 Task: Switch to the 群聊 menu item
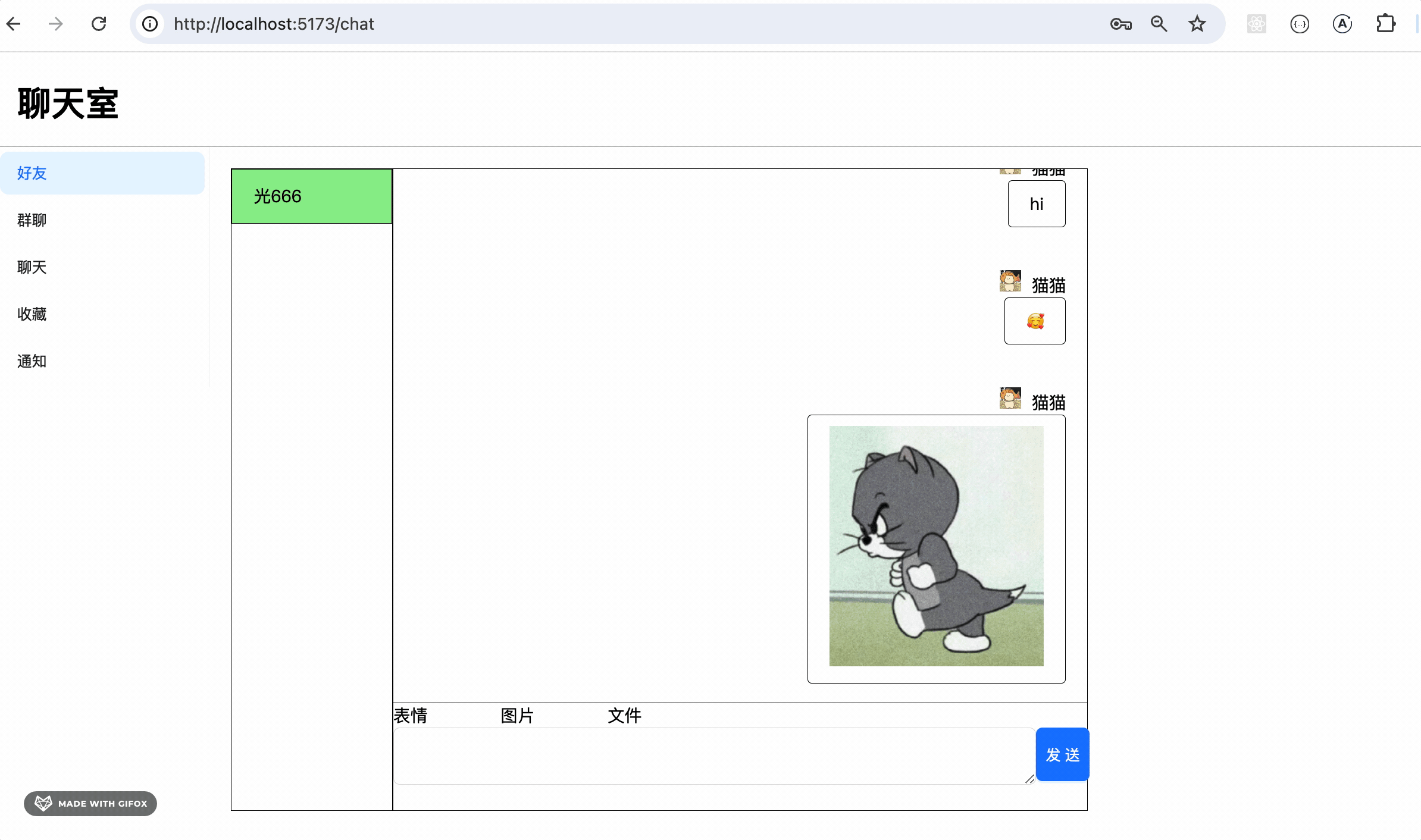point(32,220)
